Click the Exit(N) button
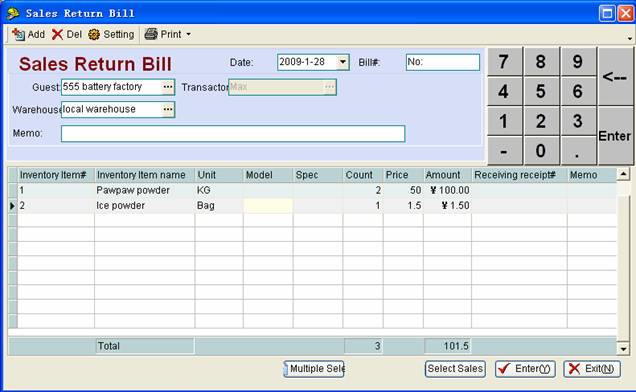This screenshot has width=636, height=392. click(x=592, y=369)
